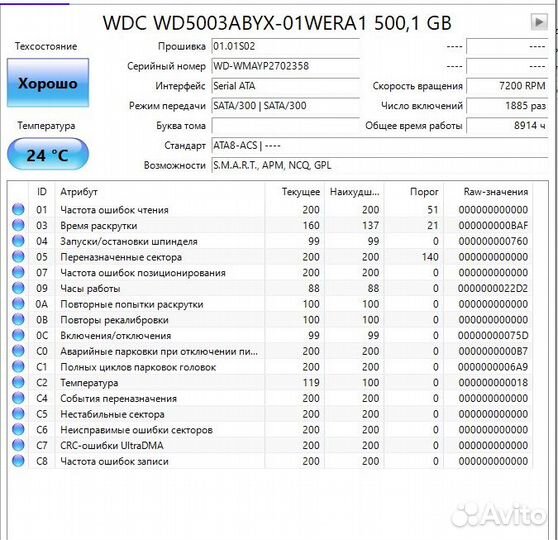This screenshot has width=558, height=540.
Task: Select the Нестабильные сектора attribute name
Action: pos(112,414)
